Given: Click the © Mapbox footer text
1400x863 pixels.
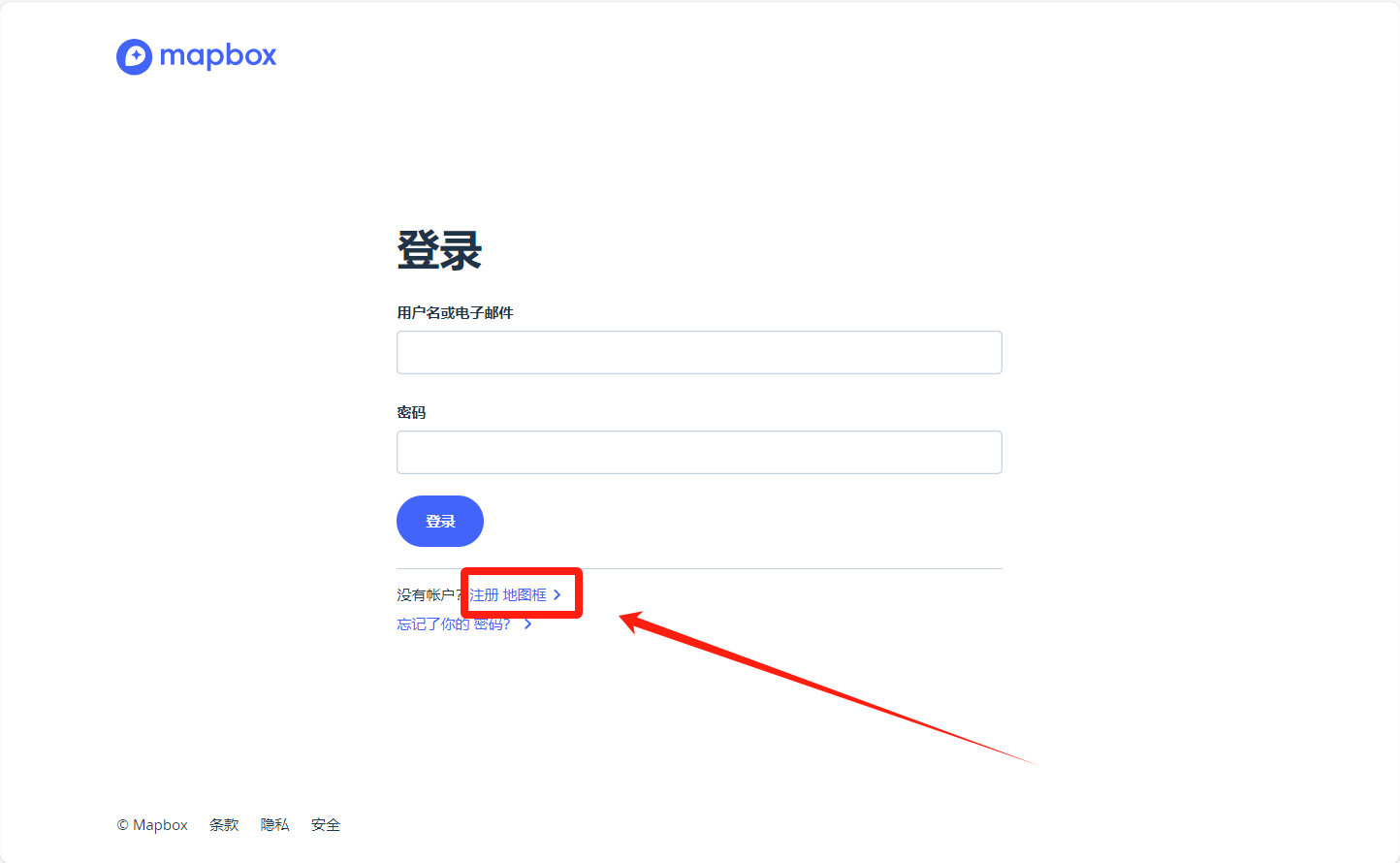Looking at the screenshot, I should click(152, 825).
